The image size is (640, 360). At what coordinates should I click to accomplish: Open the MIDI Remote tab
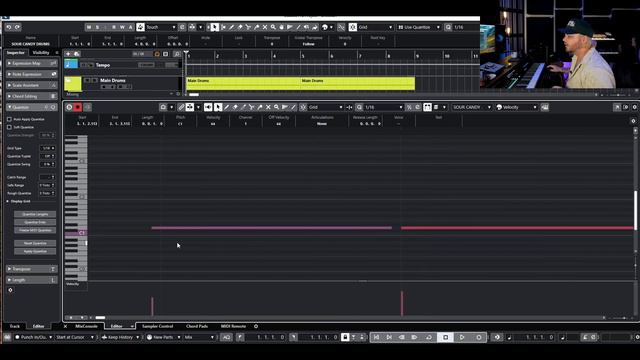(233, 326)
